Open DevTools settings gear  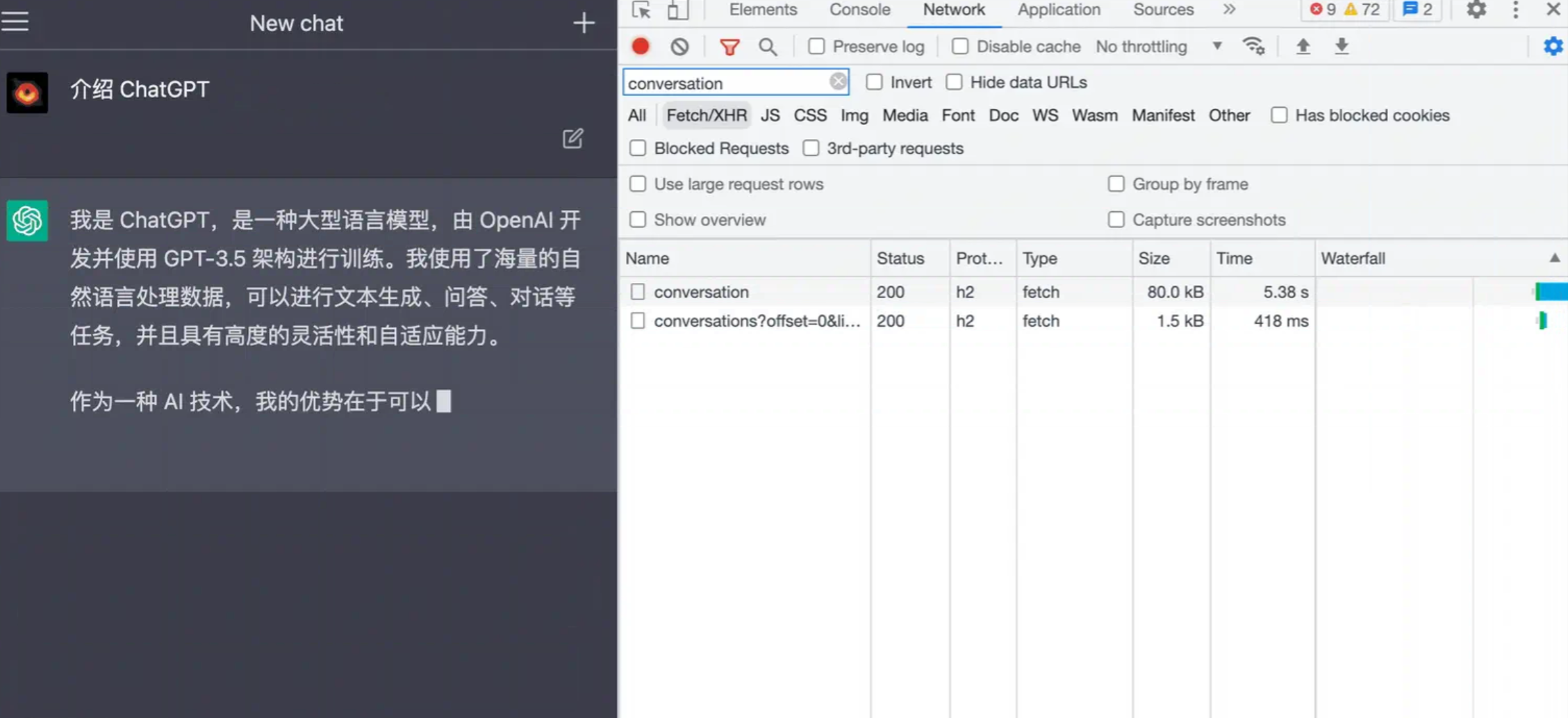click(x=1476, y=10)
